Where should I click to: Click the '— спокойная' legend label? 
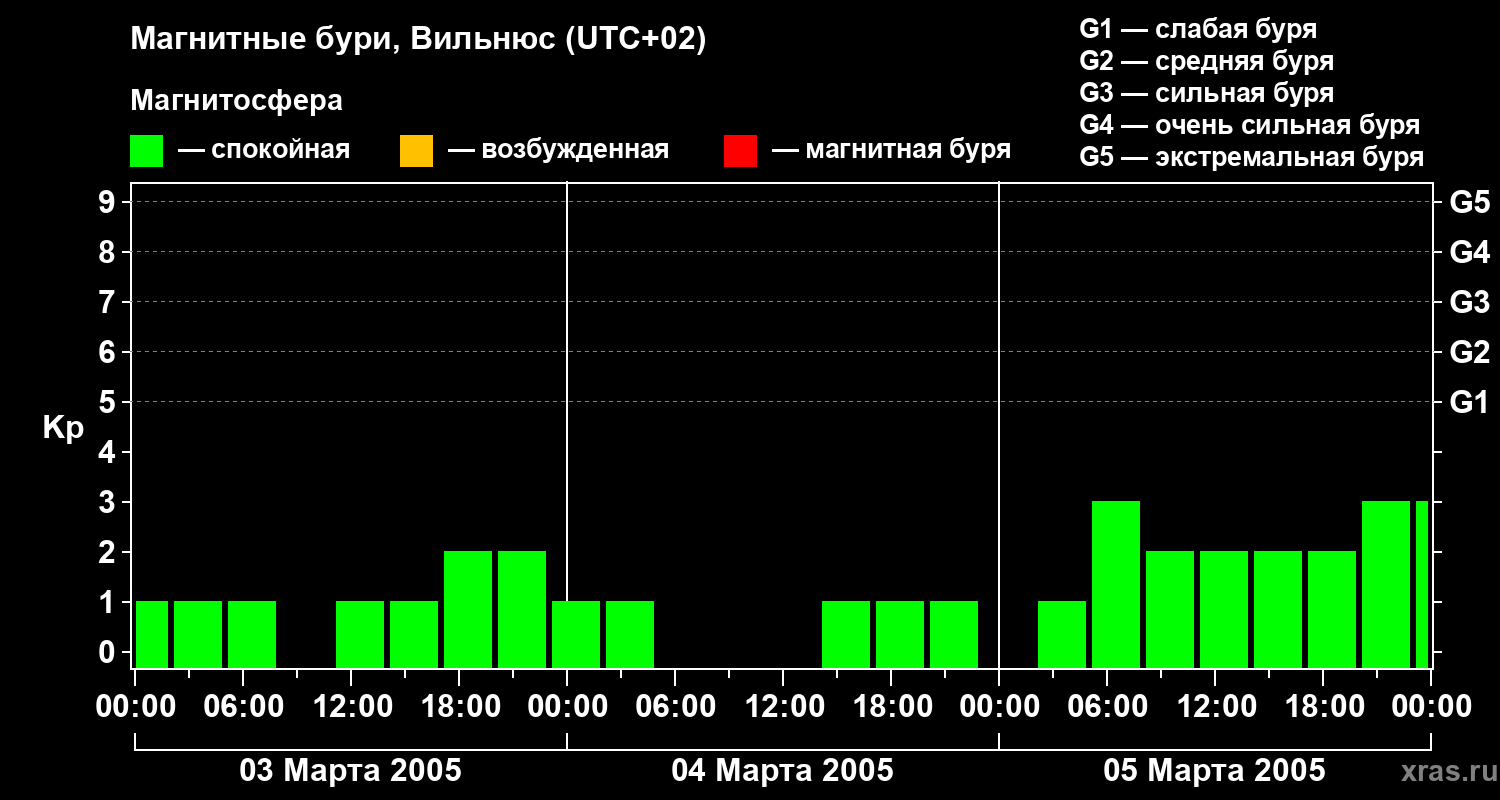[264, 150]
